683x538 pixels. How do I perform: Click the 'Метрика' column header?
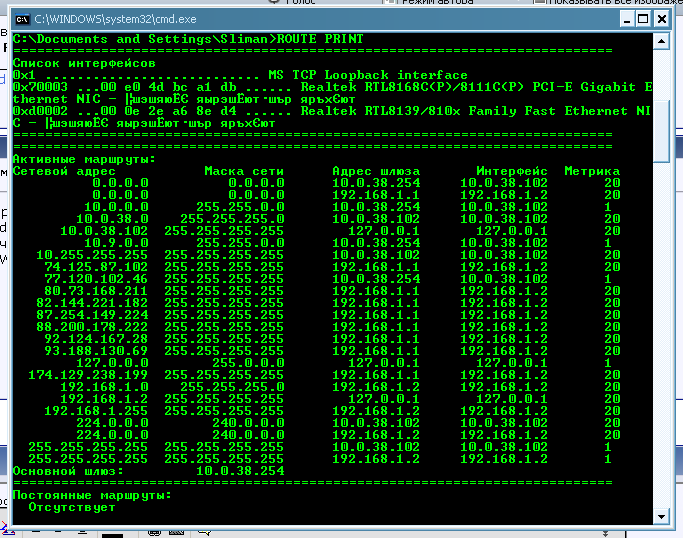(592, 171)
